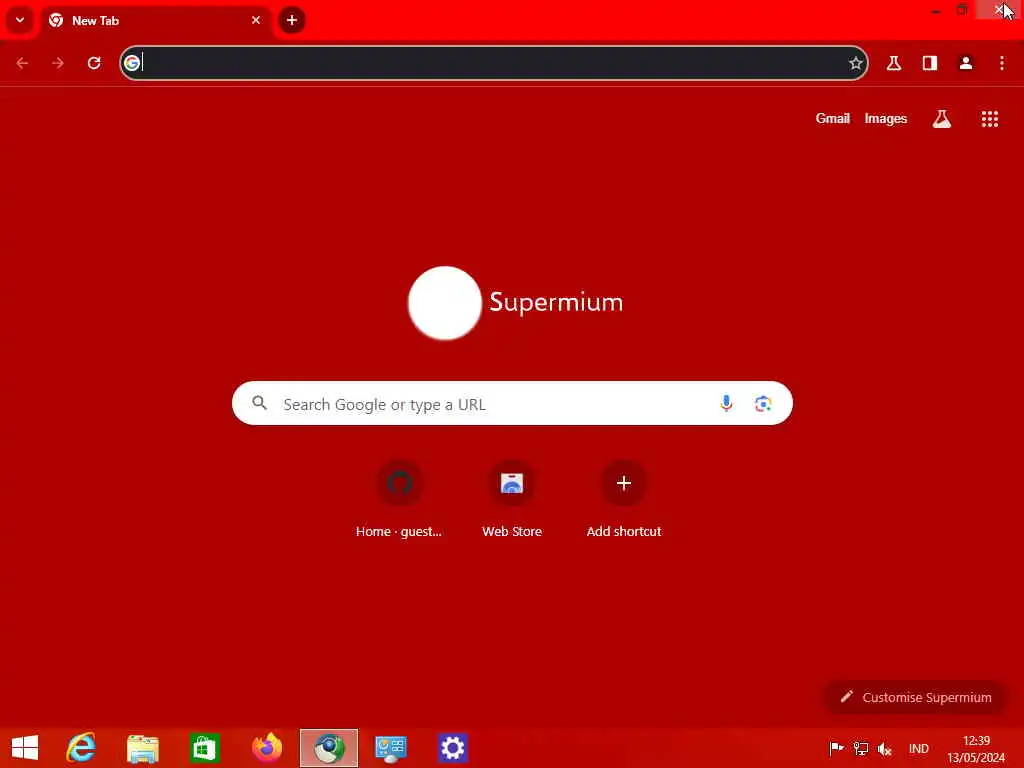This screenshot has width=1024, height=768.
Task: Open the clock showing 12:39
Action: [976, 748]
